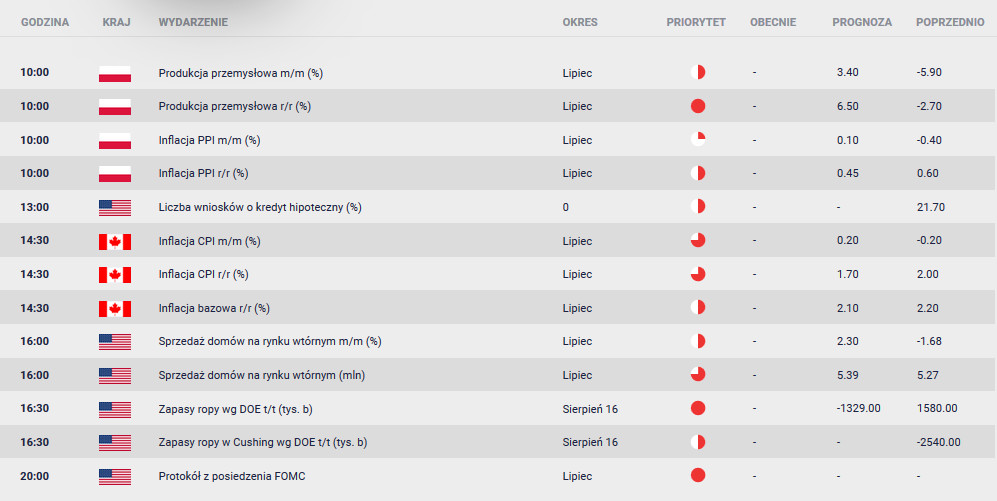
Task: Click priority icon of Sprzedaż domów (mln) row
Action: 698,374
